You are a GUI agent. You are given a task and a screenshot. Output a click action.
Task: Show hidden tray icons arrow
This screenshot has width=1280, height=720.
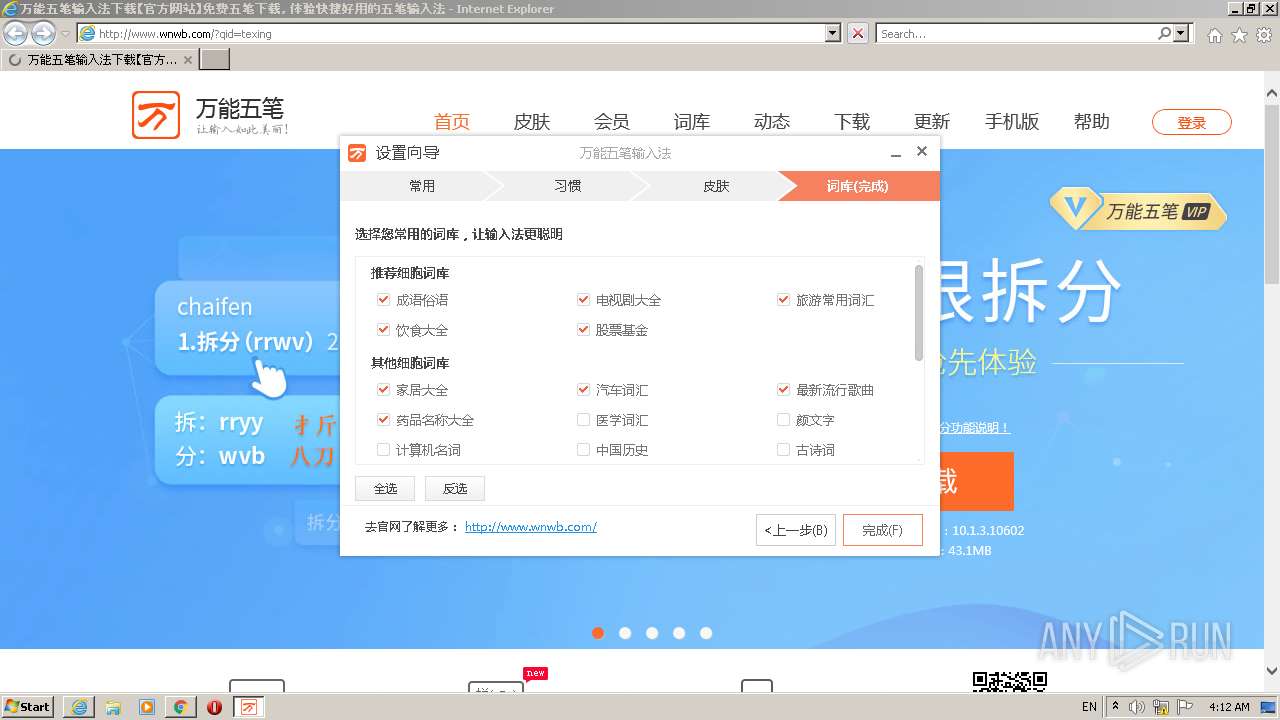click(1115, 707)
